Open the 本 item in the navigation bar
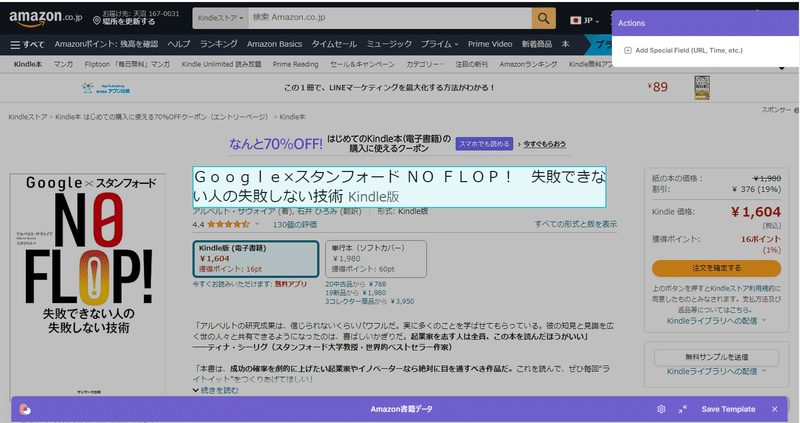800x423 pixels. point(565,44)
